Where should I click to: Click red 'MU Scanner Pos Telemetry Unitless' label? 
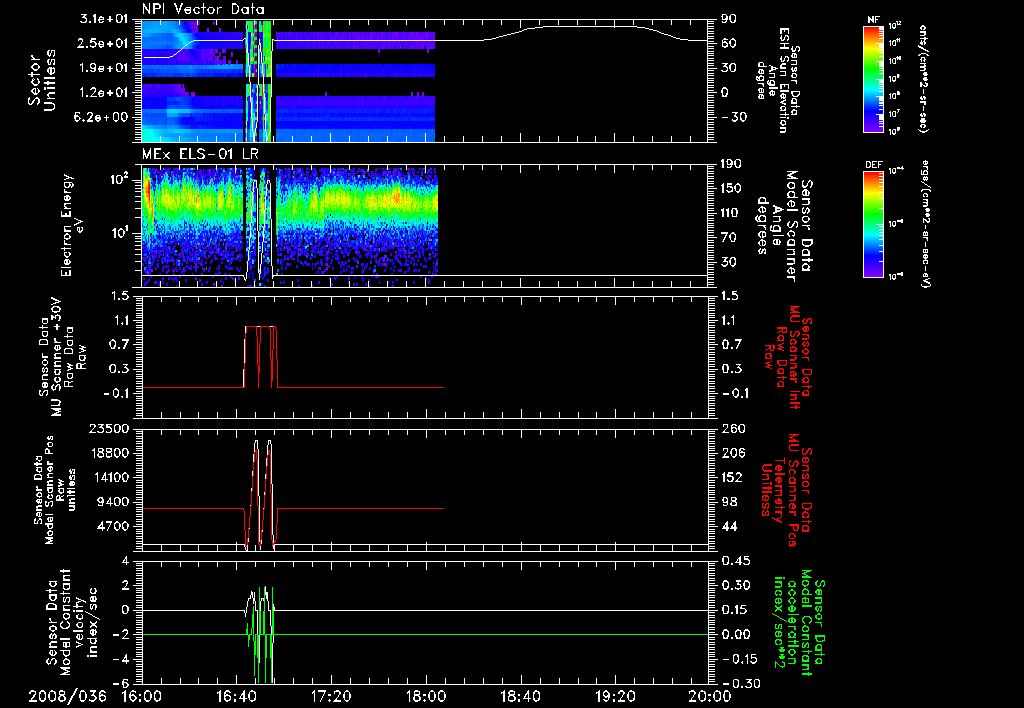click(781, 490)
